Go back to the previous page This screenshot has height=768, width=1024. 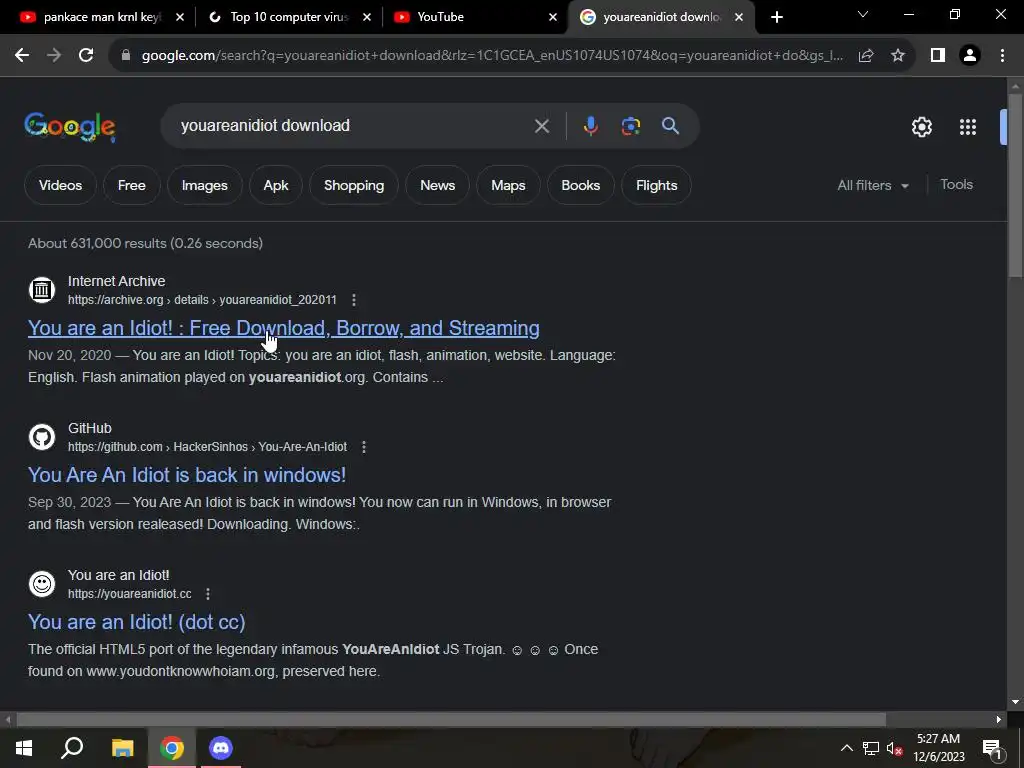pos(22,56)
